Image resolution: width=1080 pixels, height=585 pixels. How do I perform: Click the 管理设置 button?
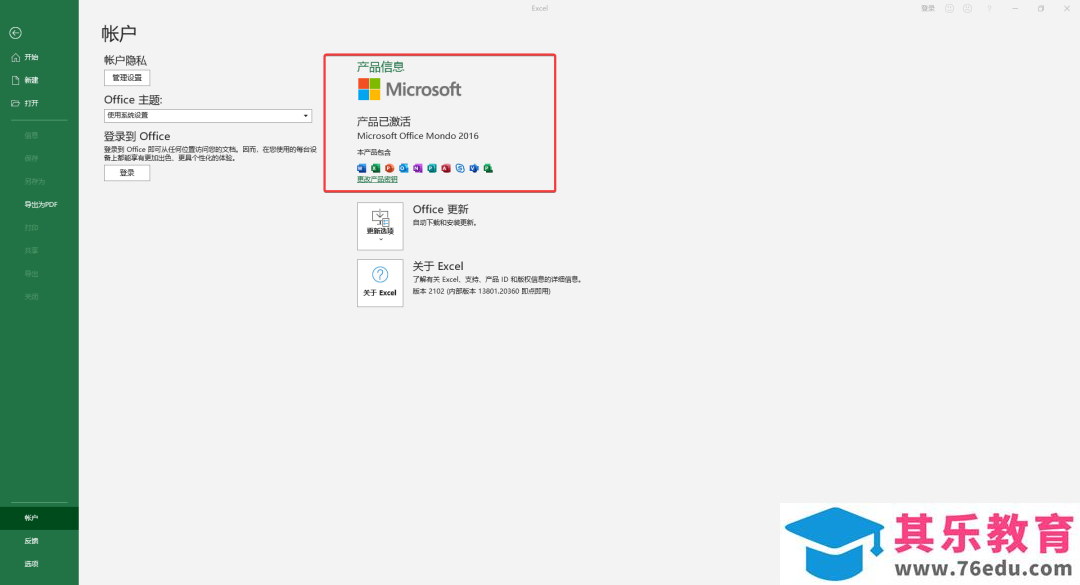tap(127, 78)
